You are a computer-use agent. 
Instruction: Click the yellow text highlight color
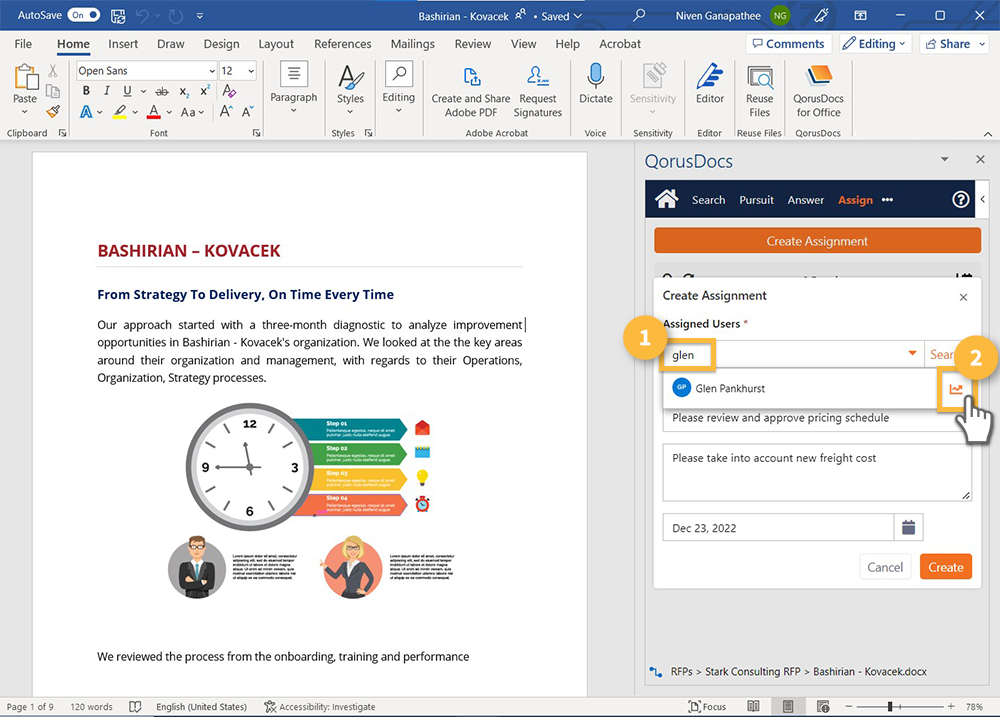(x=119, y=112)
